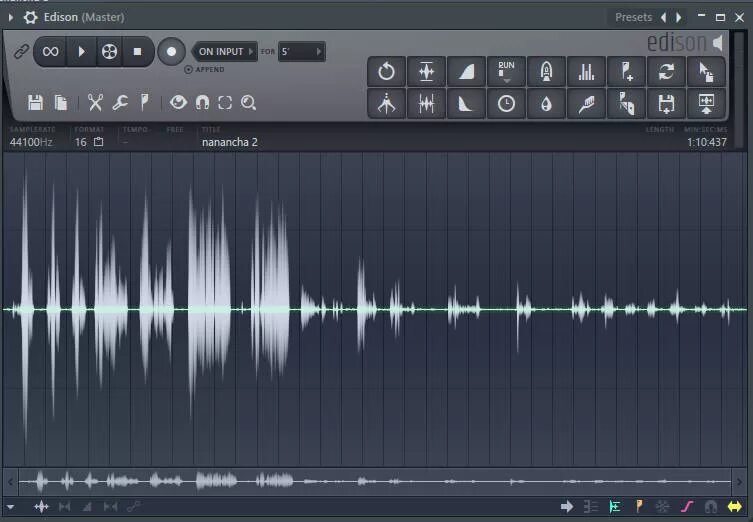
Task: Click the blur droplet tool
Action: (546, 103)
